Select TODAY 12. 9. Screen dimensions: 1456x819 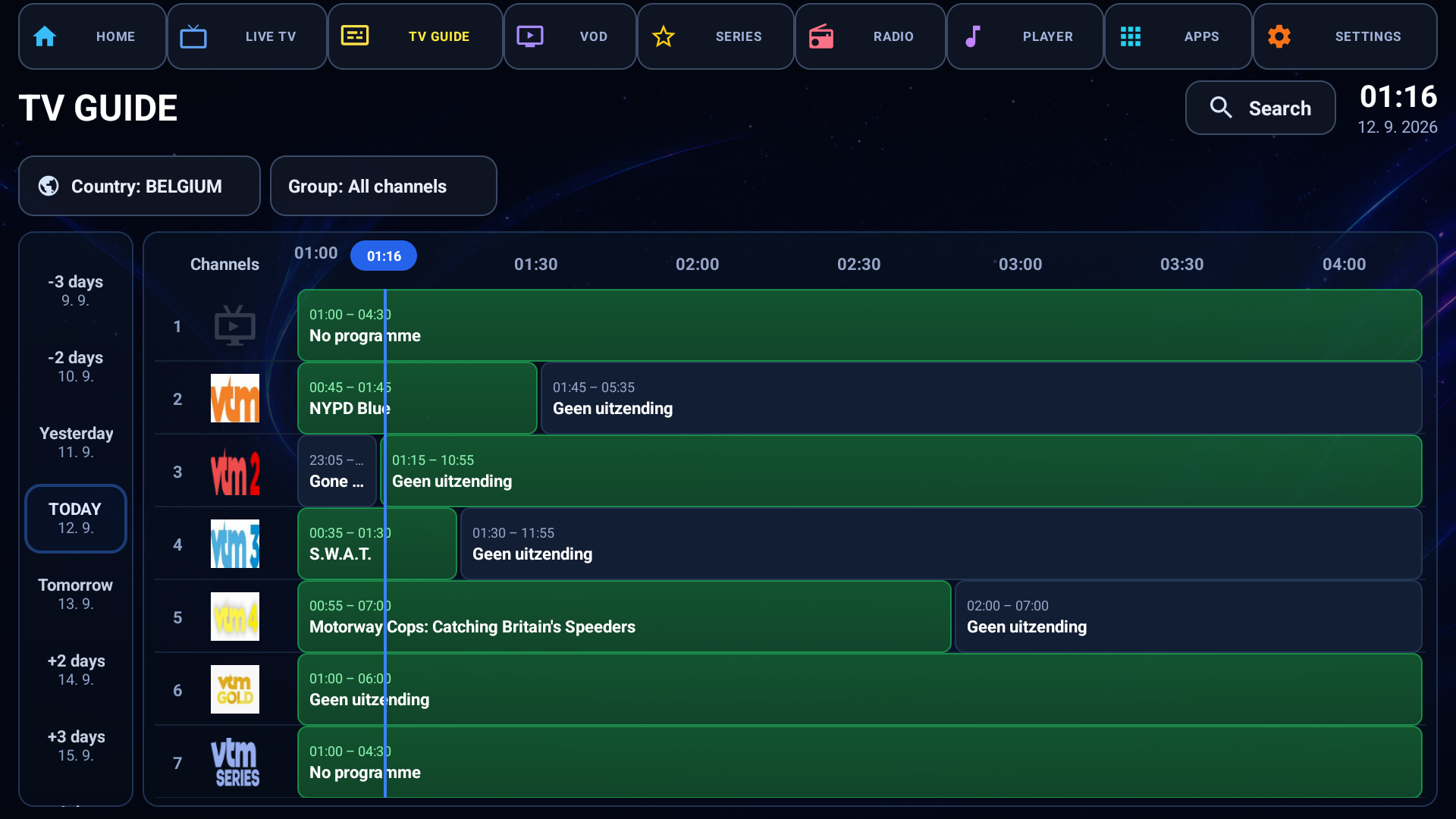pyautogui.click(x=76, y=519)
